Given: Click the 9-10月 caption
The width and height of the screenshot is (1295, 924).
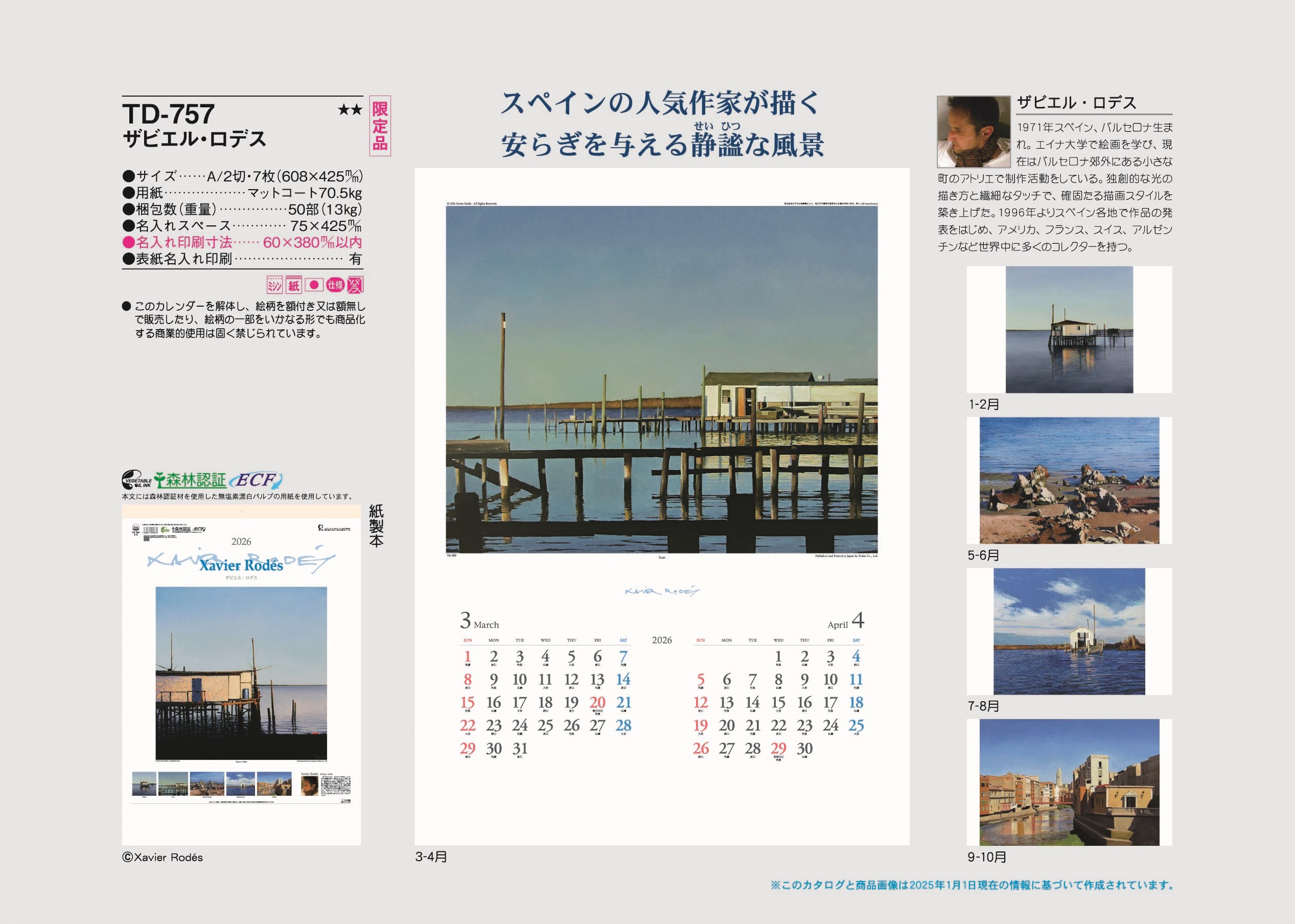Looking at the screenshot, I should point(987,857).
